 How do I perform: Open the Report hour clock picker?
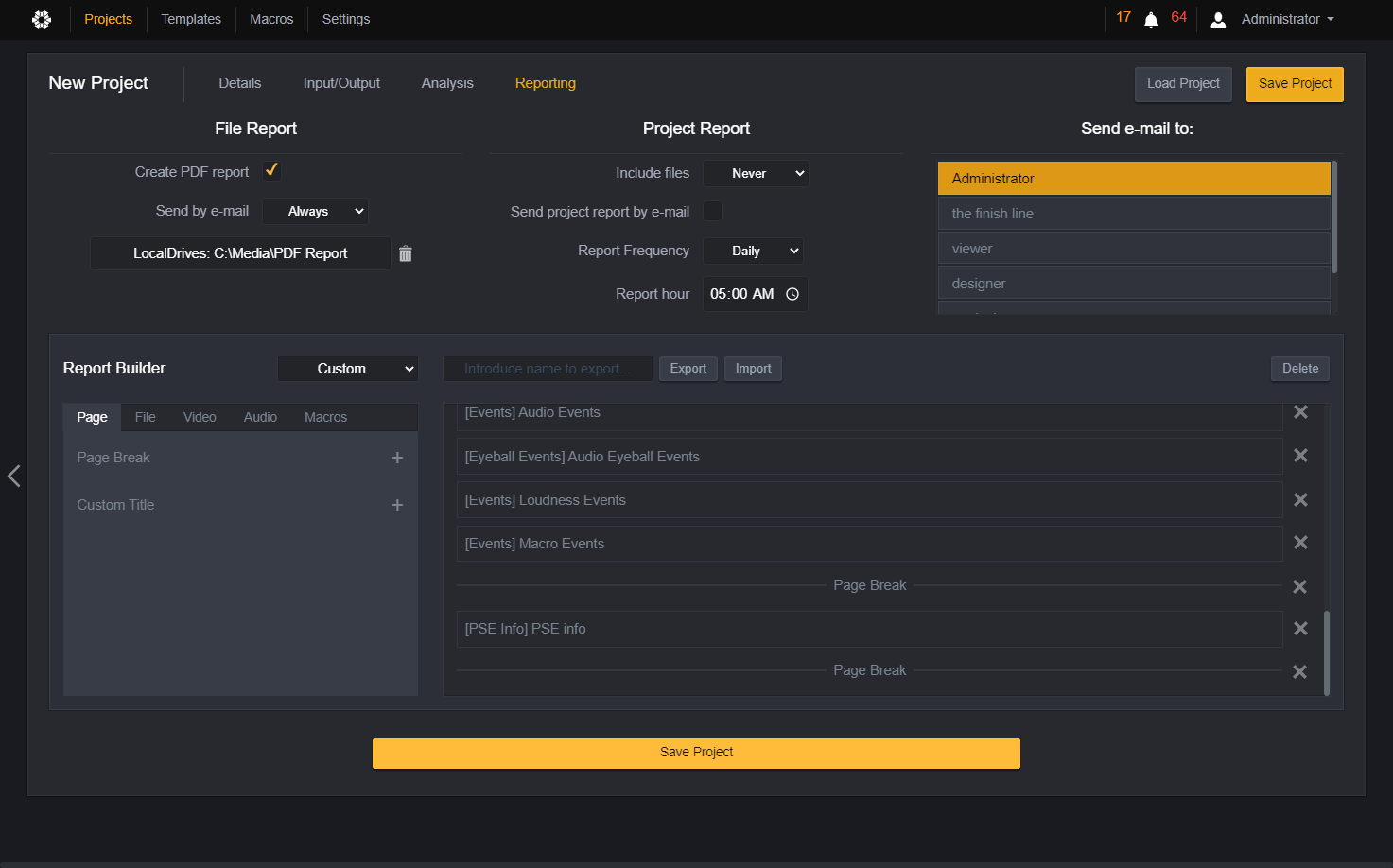click(792, 294)
